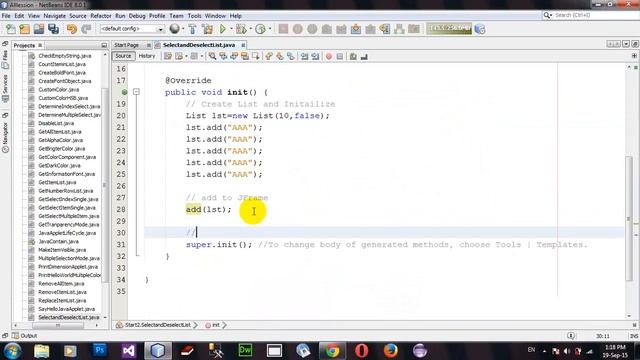Select JavaAppletLifeCycle.java in Projects tree
The image size is (640, 360).
pyautogui.click(x=67, y=233)
